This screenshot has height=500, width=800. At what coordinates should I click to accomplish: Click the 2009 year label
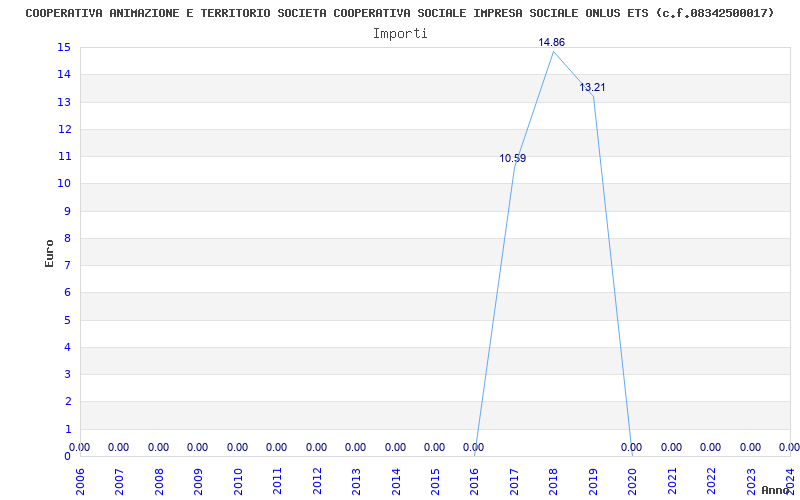coord(198,481)
